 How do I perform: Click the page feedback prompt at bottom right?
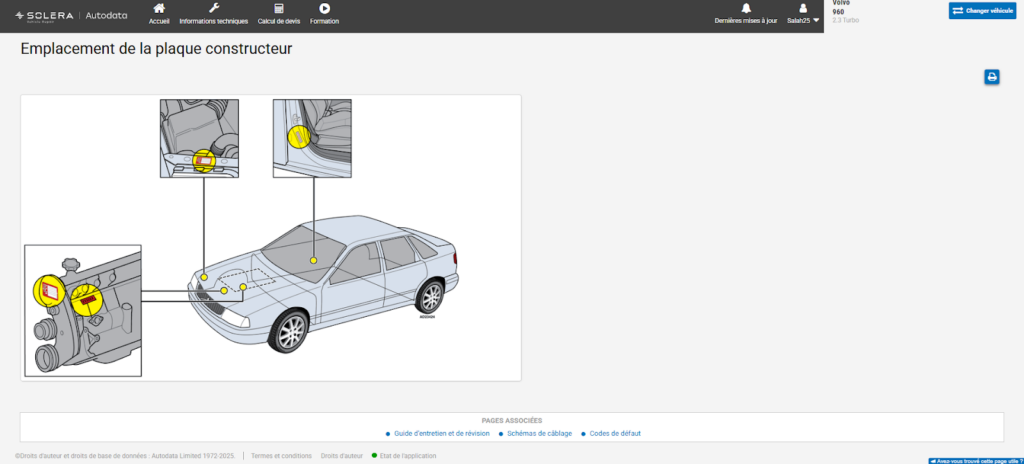coord(976,461)
